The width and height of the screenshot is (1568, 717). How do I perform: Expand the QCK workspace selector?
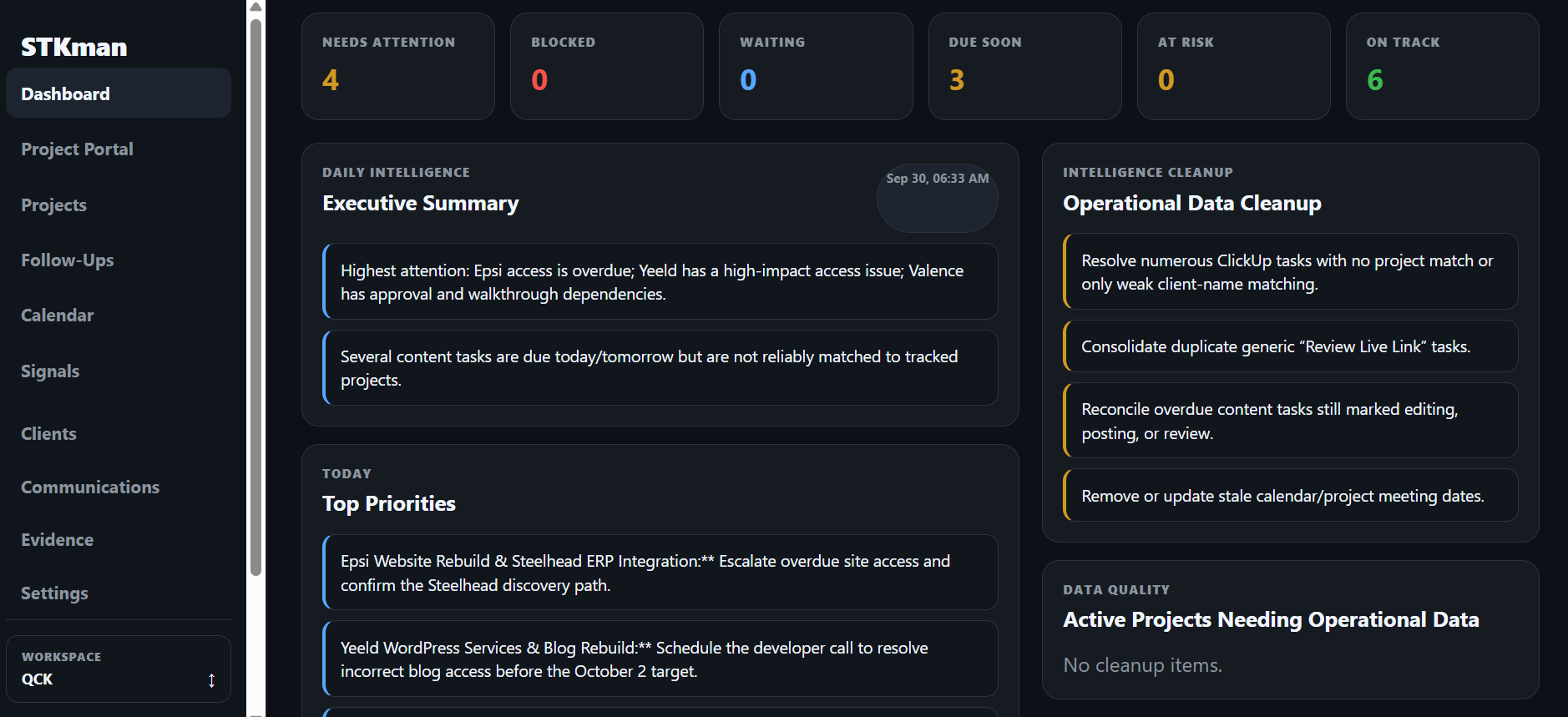(x=119, y=669)
